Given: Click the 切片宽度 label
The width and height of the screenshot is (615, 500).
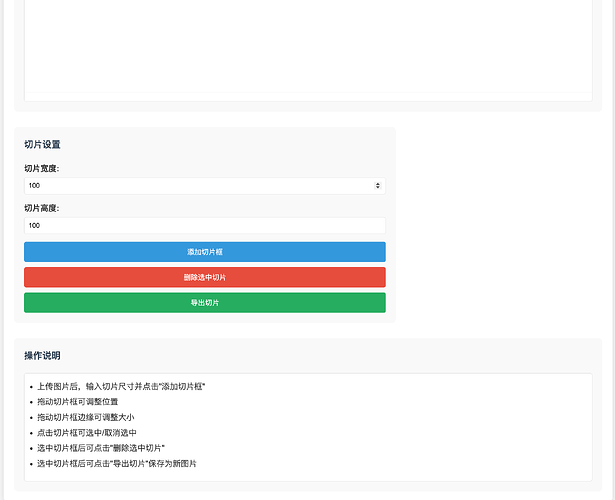Looking at the screenshot, I should 41,168.
